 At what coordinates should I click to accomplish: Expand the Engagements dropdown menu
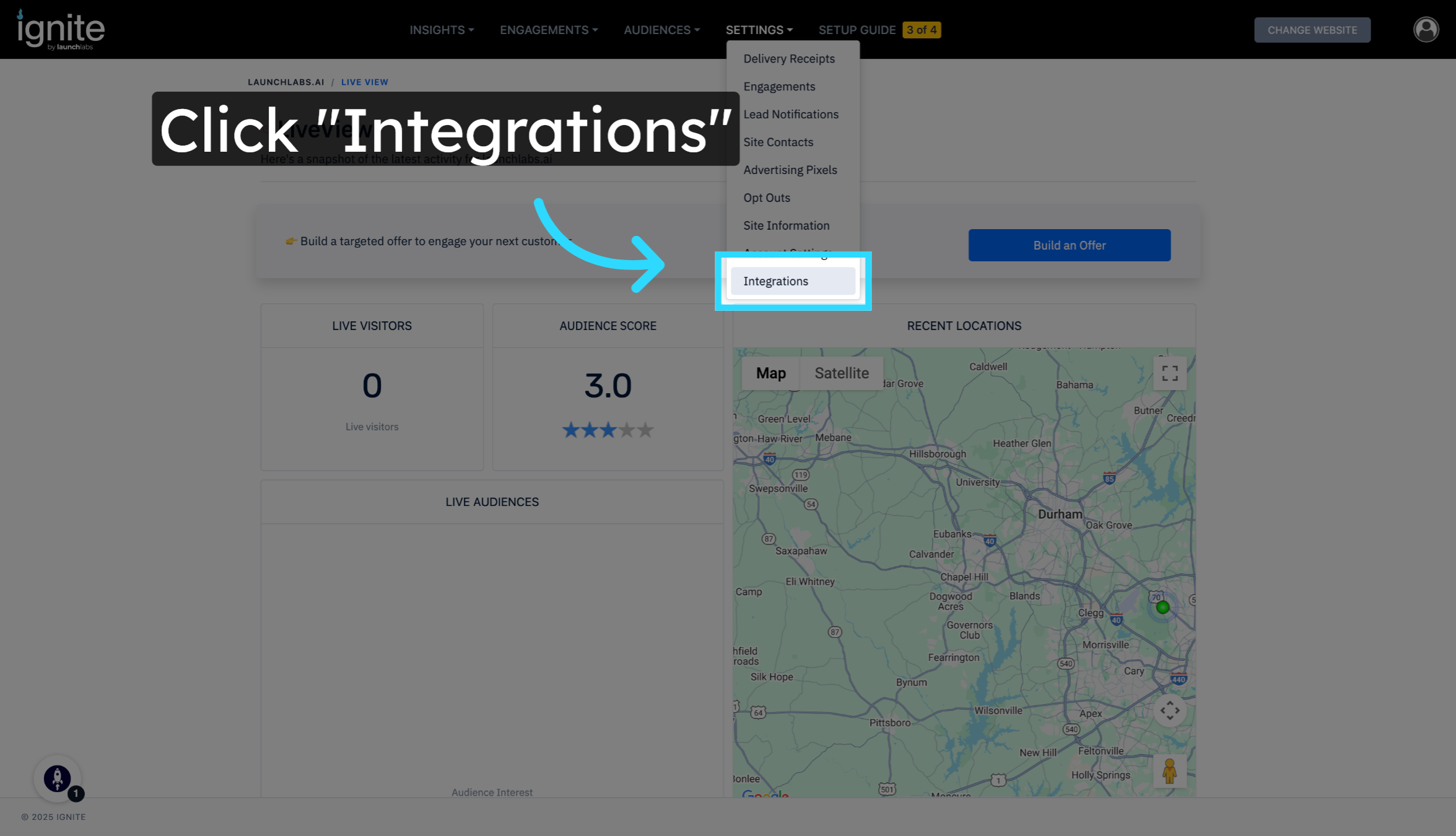pos(549,30)
